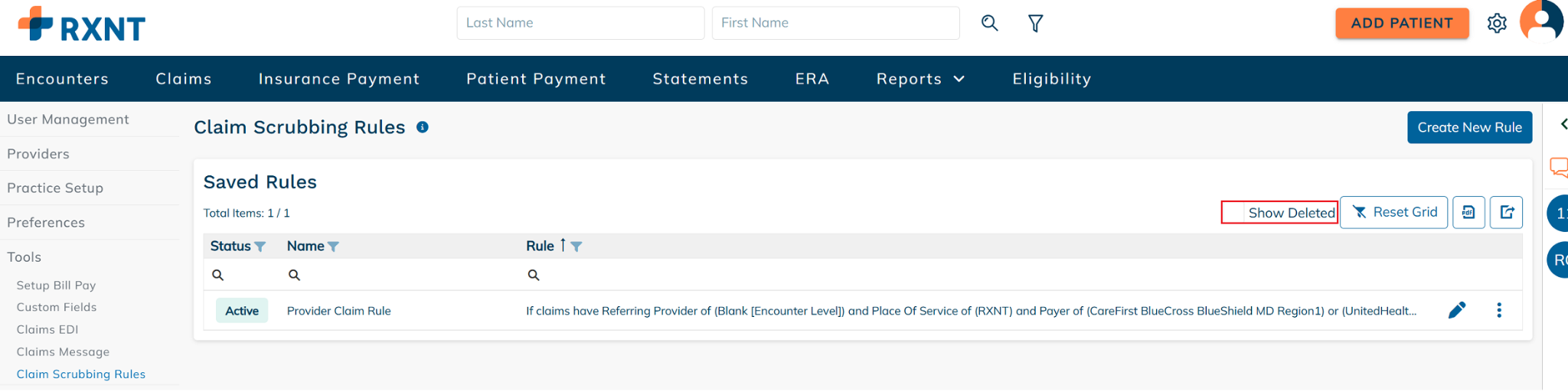Collapse the right side panel chevron
This screenshot has width=1568, height=392.
1563,124
